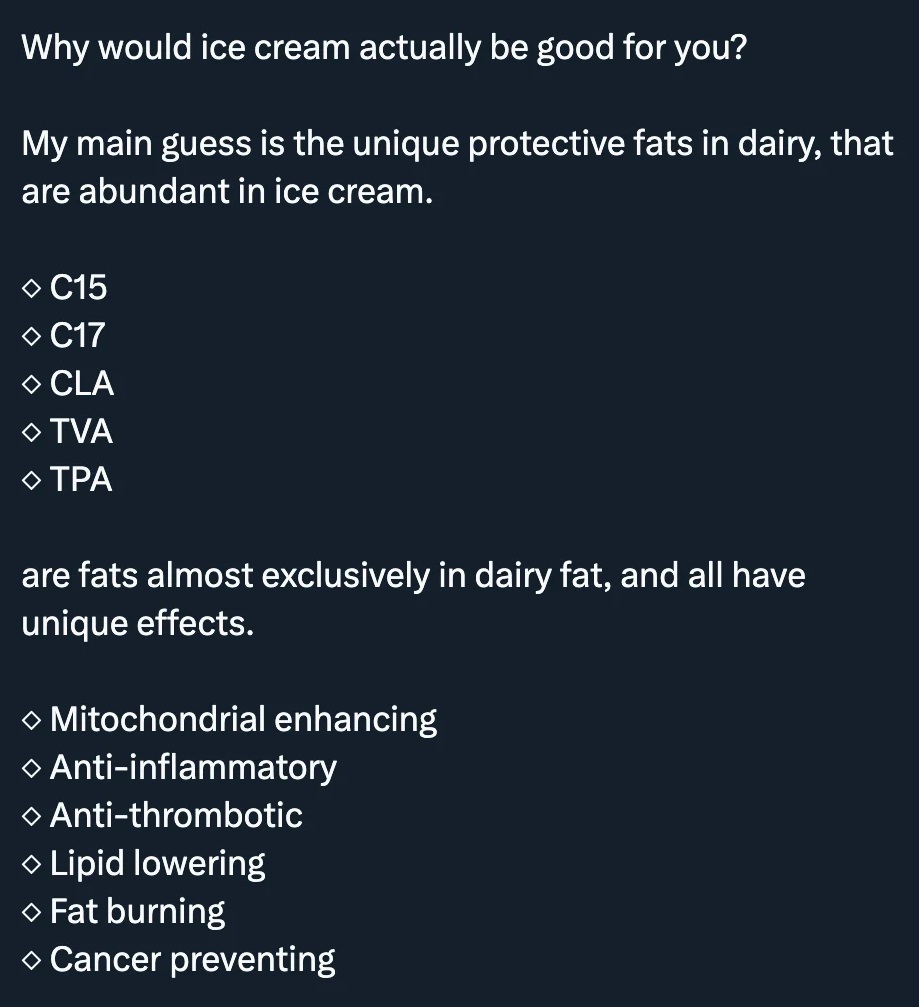This screenshot has height=1007, width=919.
Task: Select the 'Anti-inflammatory' text
Action: pyautogui.click(x=193, y=767)
